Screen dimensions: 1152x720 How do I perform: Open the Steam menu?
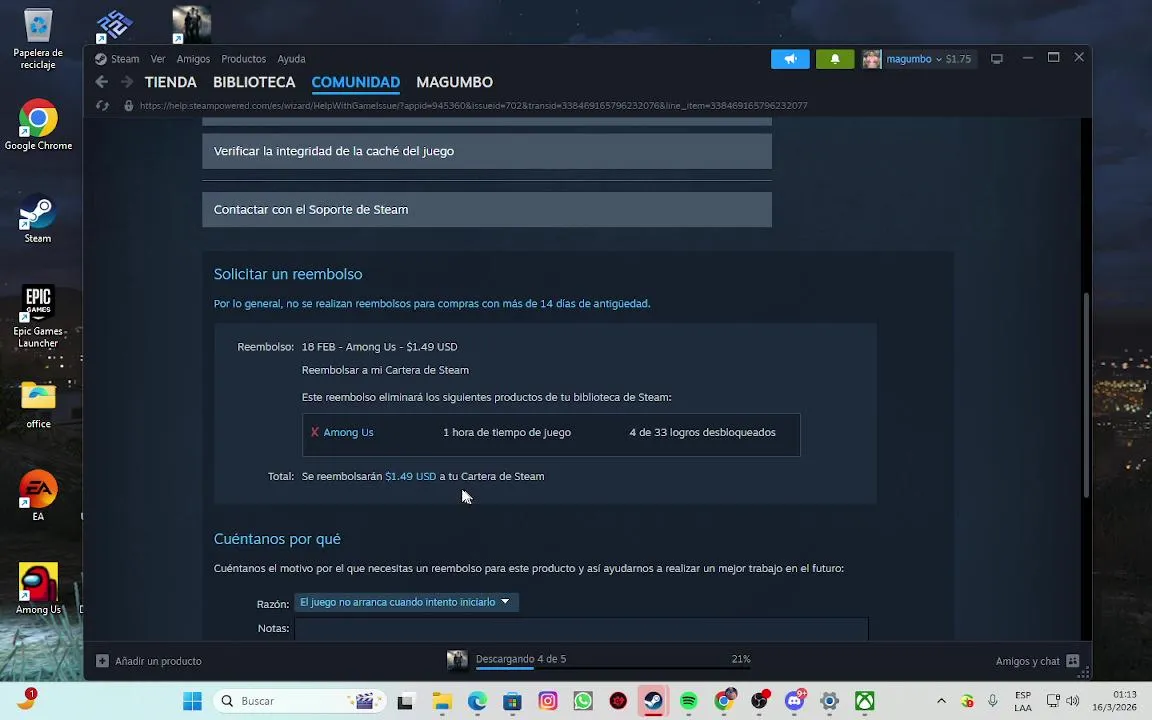(125, 59)
